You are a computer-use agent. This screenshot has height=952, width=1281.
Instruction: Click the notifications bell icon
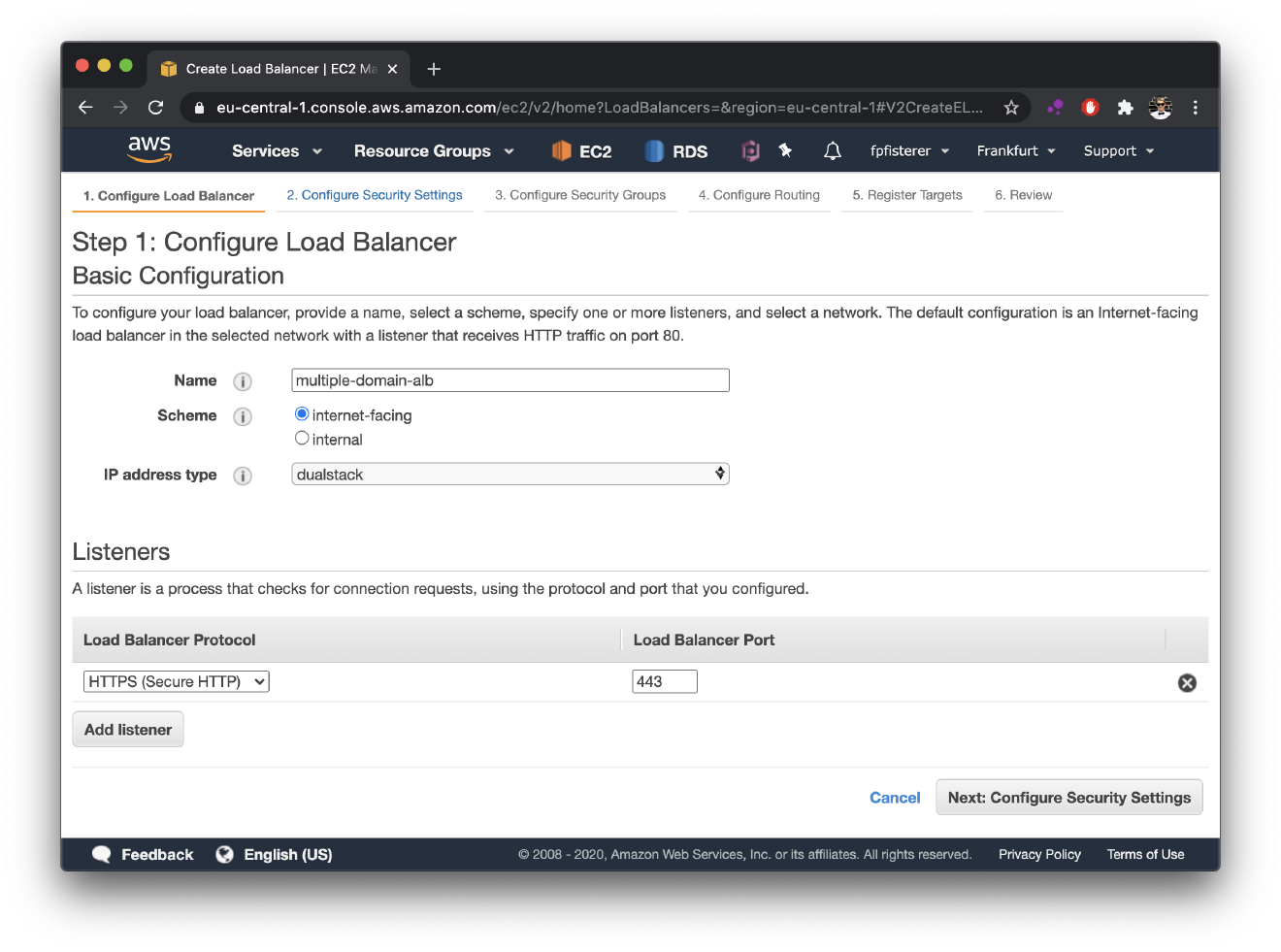pyautogui.click(x=832, y=150)
